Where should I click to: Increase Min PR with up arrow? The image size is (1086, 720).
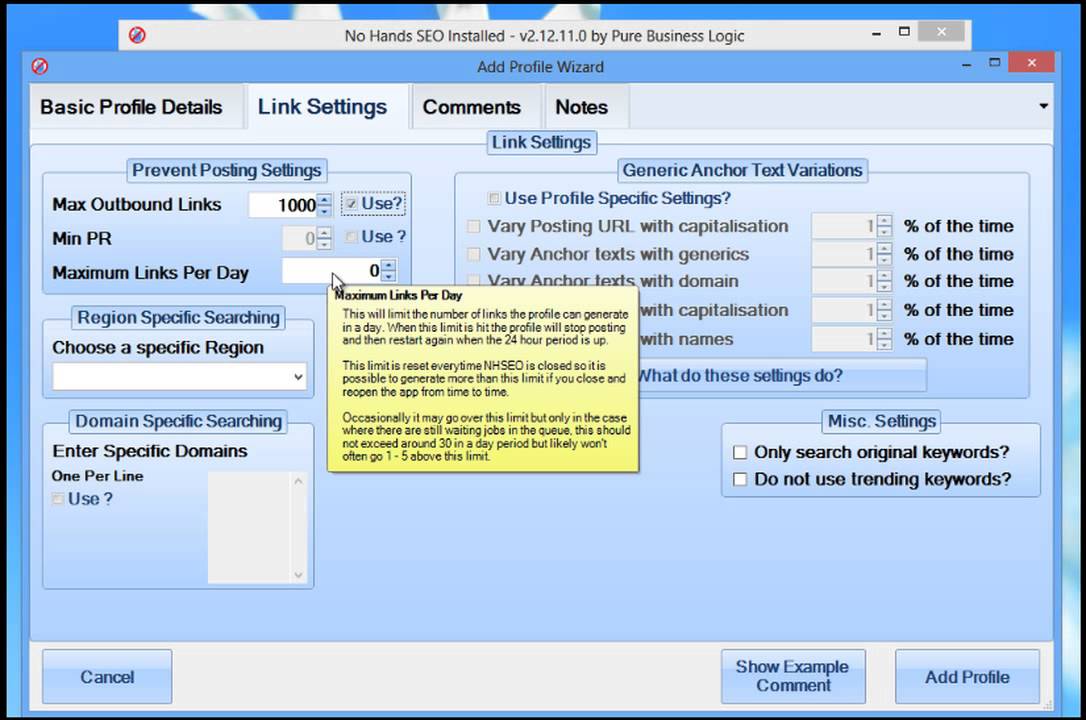tap(325, 233)
